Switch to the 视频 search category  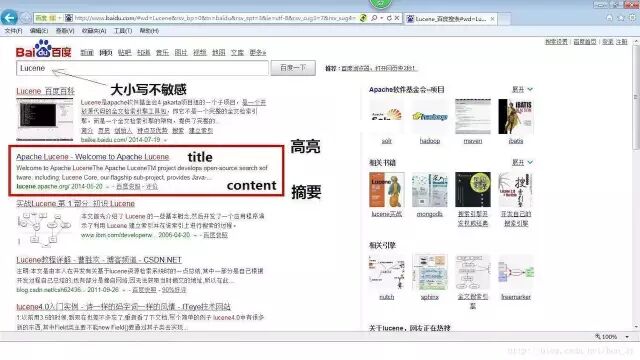coord(200,53)
